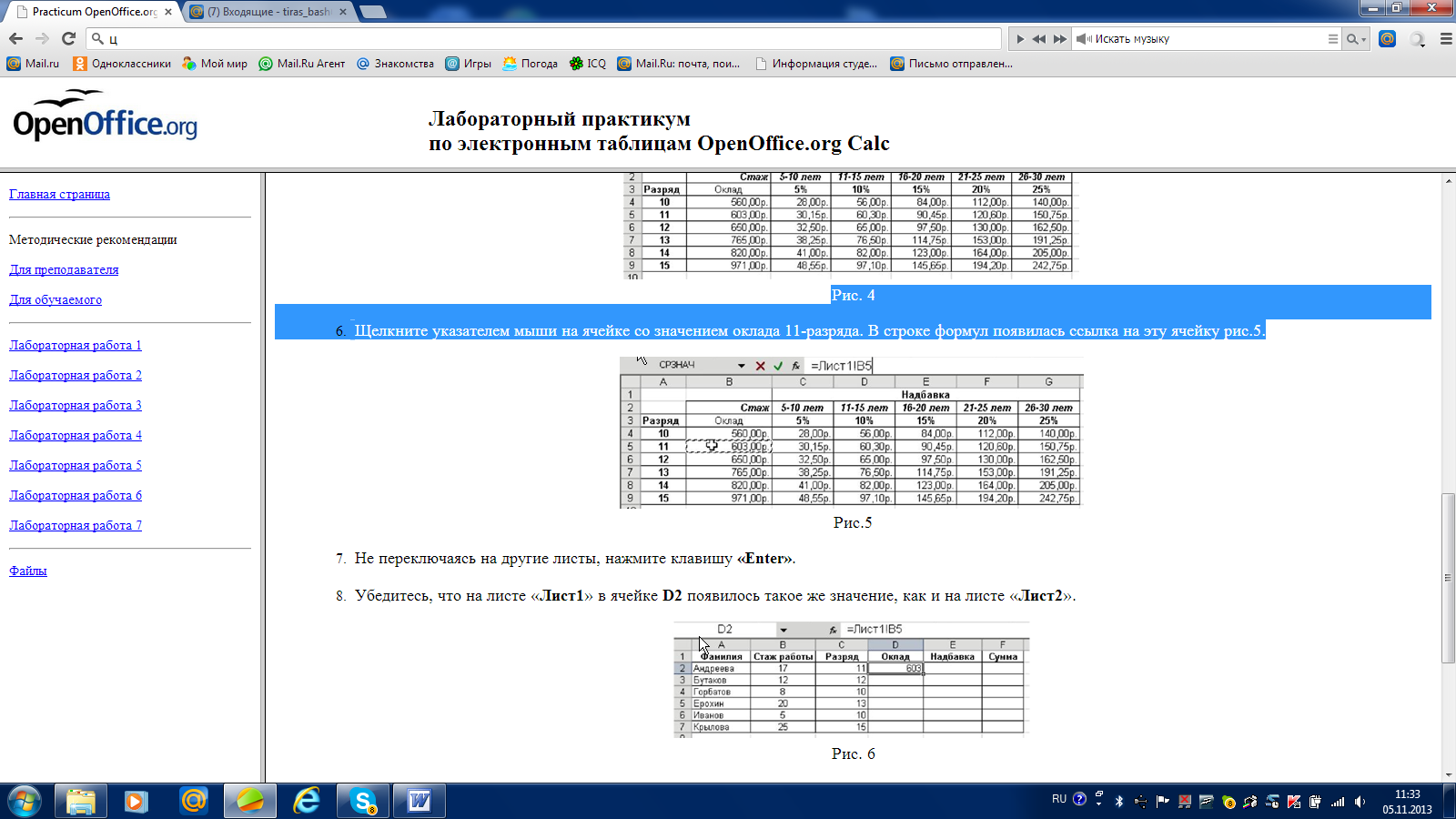Viewport: 1456px width, 819px height.
Task: Open the 'Mail.Ru: почта, пои...' bookmark
Action: (679, 64)
